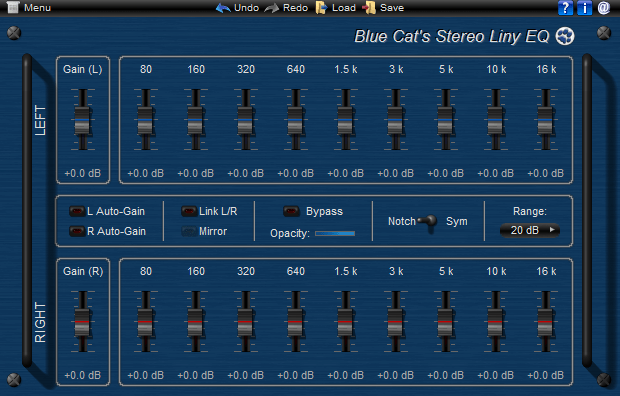The width and height of the screenshot is (620, 396).
Task: Click the left 3 k band fader
Action: tap(395, 120)
